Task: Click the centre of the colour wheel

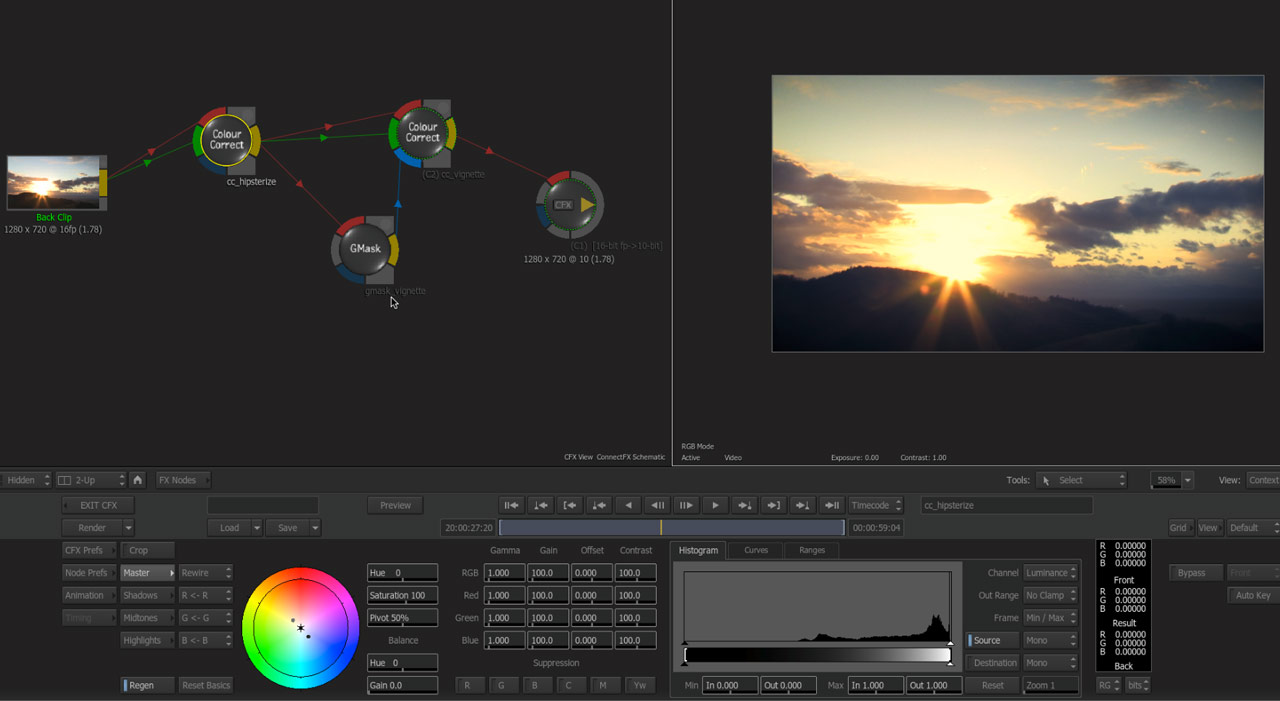Action: 300,628
